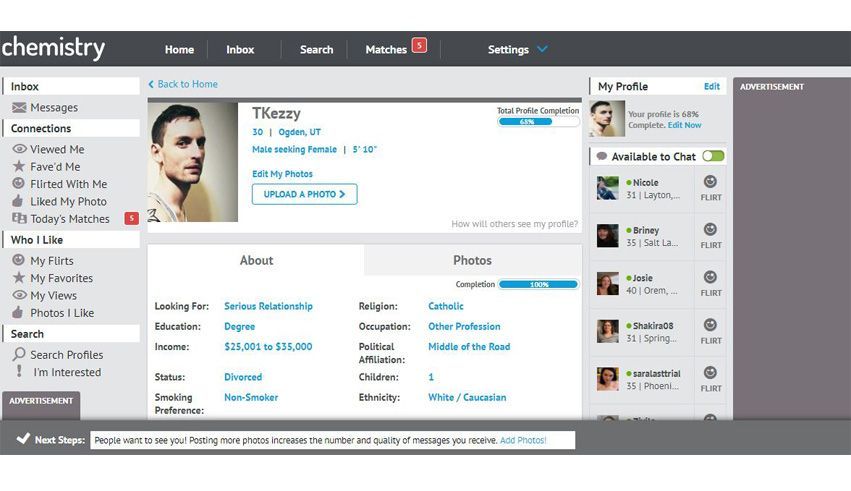Click I'm Interested exclamation icon

tap(20, 372)
